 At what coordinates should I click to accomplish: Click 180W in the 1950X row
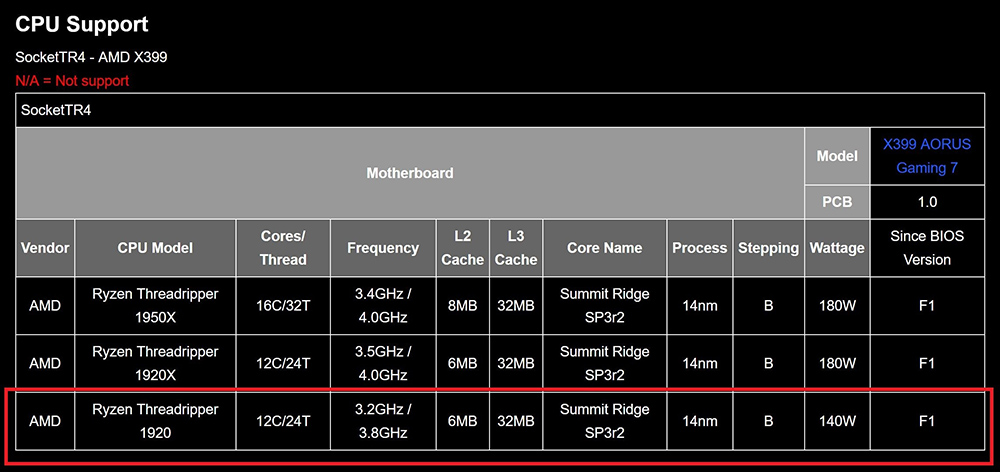point(837,306)
